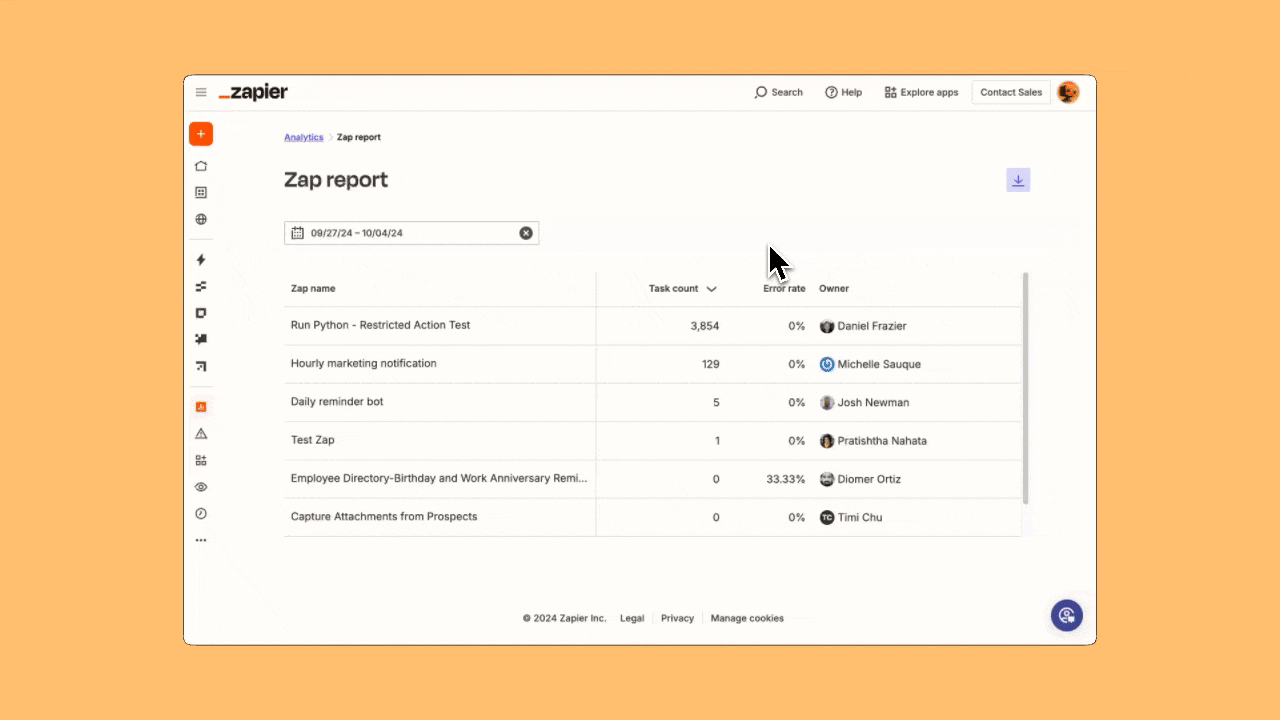Open calendar icon in date field
1280x720 pixels.
click(x=297, y=233)
